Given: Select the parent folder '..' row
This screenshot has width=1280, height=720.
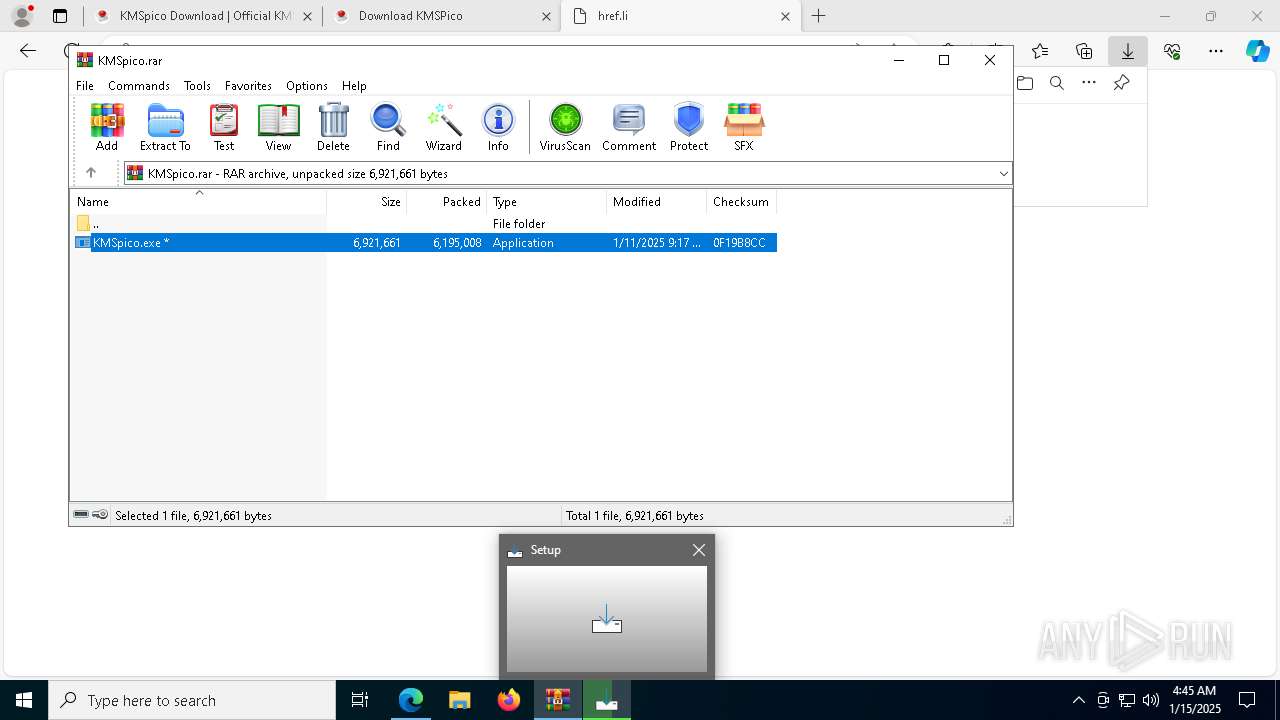Looking at the screenshot, I should click(424, 224).
